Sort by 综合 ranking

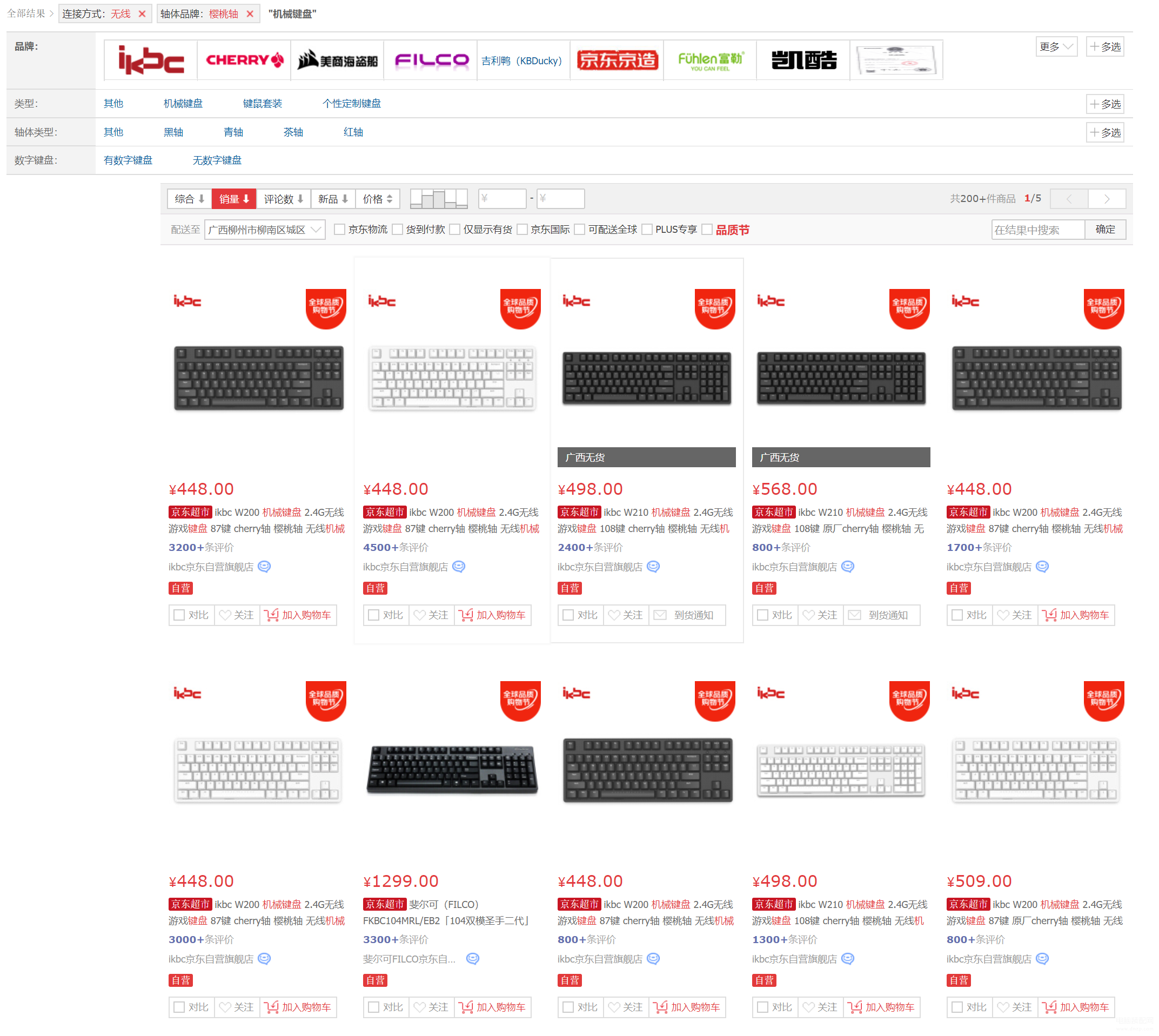pos(189,199)
